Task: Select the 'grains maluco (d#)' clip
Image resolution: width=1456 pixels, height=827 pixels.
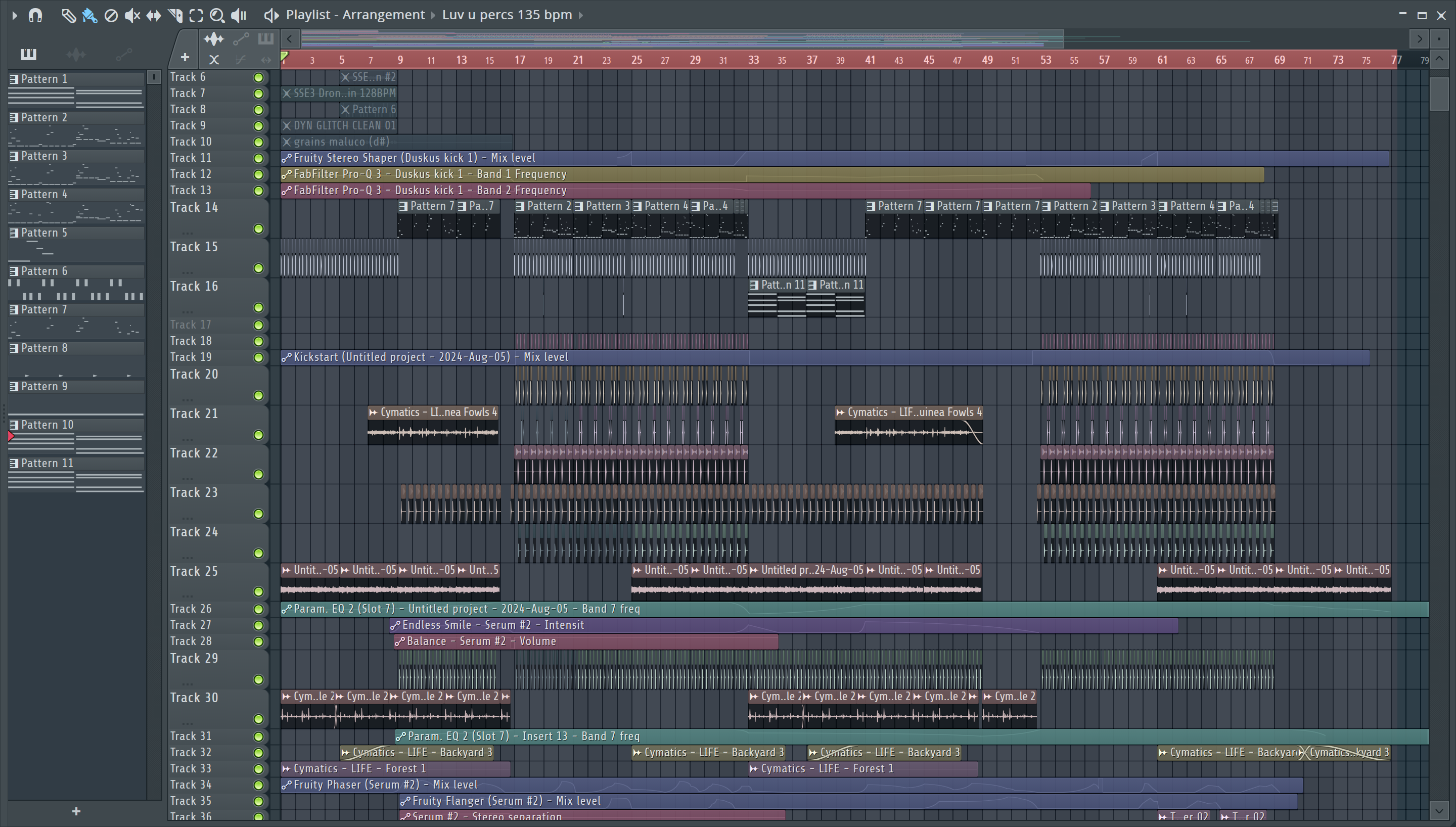Action: pos(396,142)
